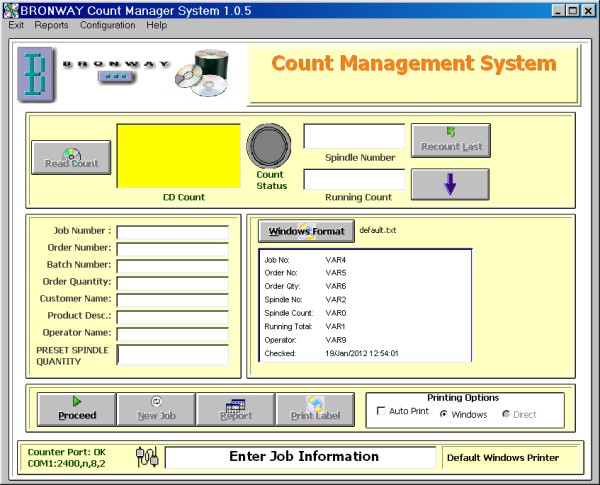The height and width of the screenshot is (485, 600).
Task: Open the Configuration menu
Action: (108, 25)
